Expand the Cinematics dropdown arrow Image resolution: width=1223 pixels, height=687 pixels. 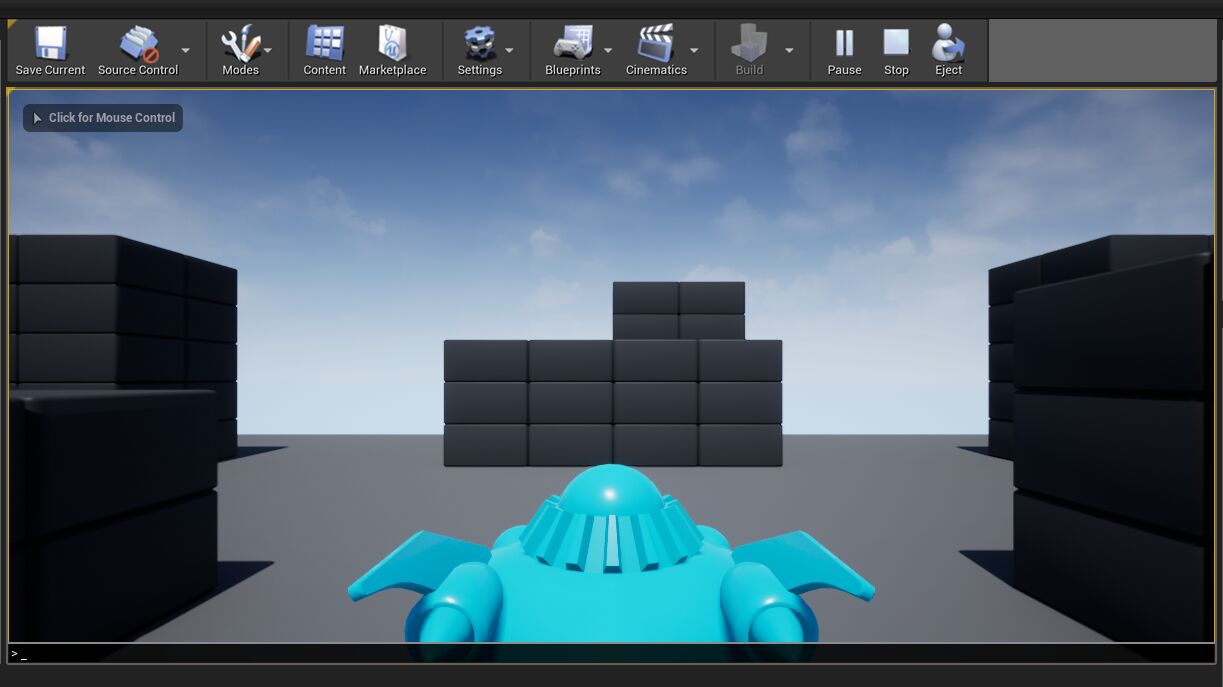click(694, 50)
